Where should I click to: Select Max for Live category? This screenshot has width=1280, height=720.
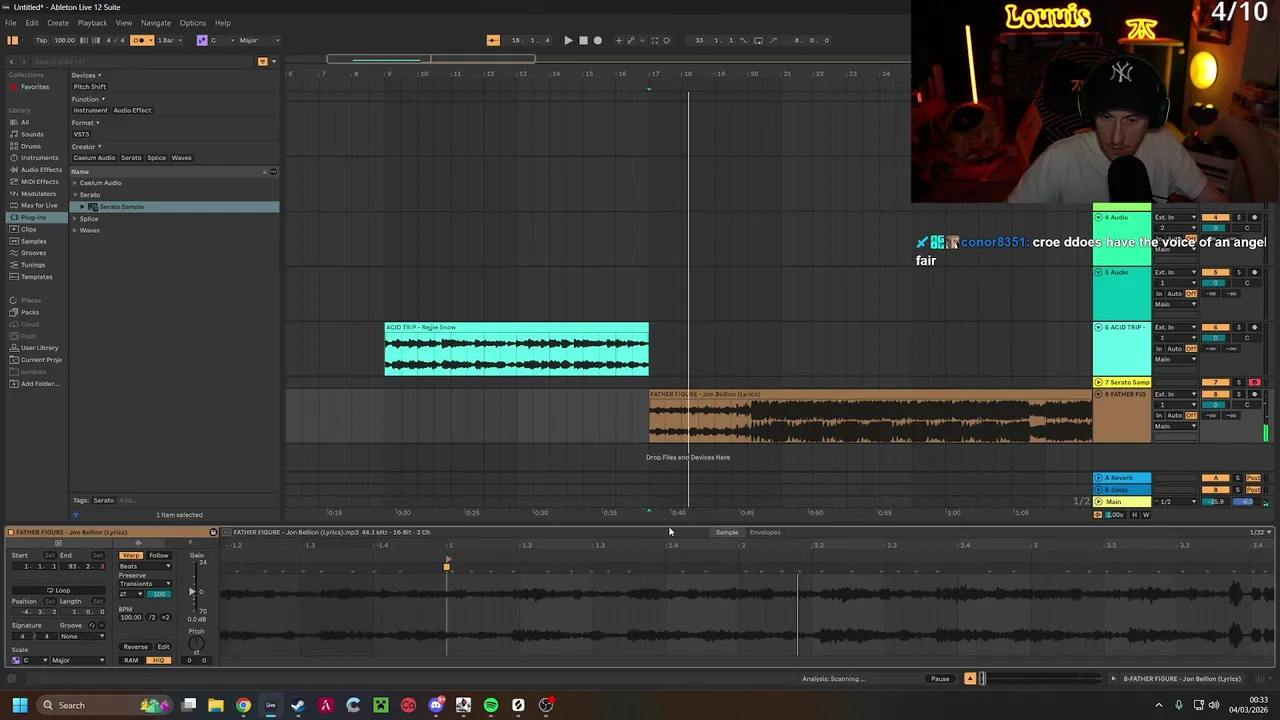[39, 206]
